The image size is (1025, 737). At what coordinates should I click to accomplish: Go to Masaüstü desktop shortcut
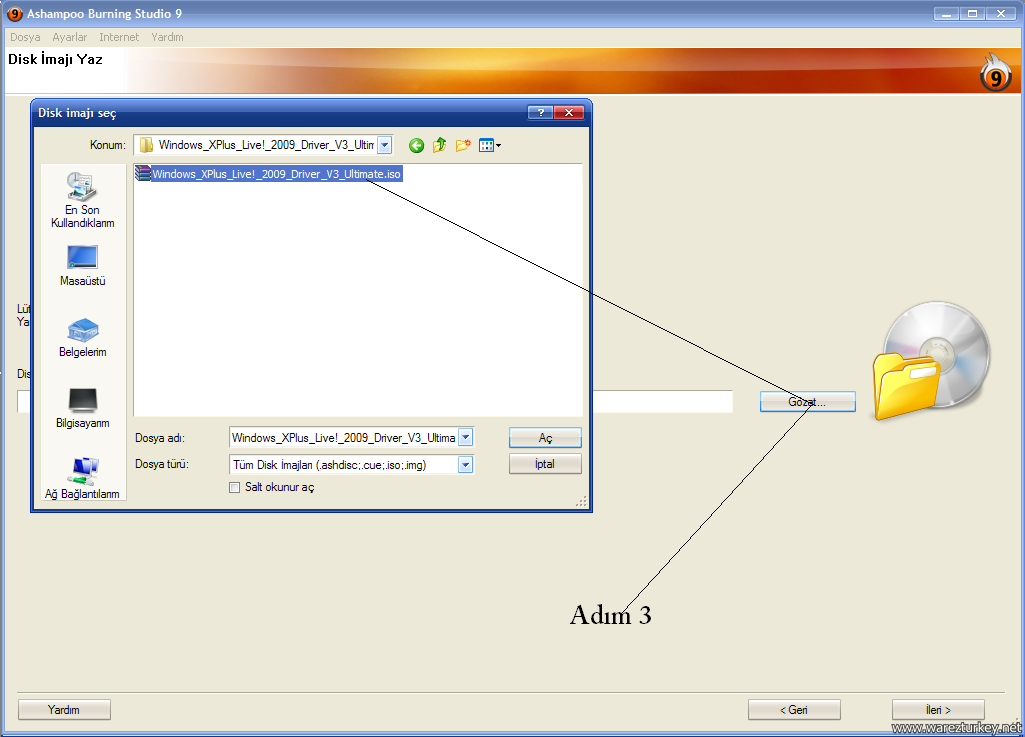coord(82,266)
